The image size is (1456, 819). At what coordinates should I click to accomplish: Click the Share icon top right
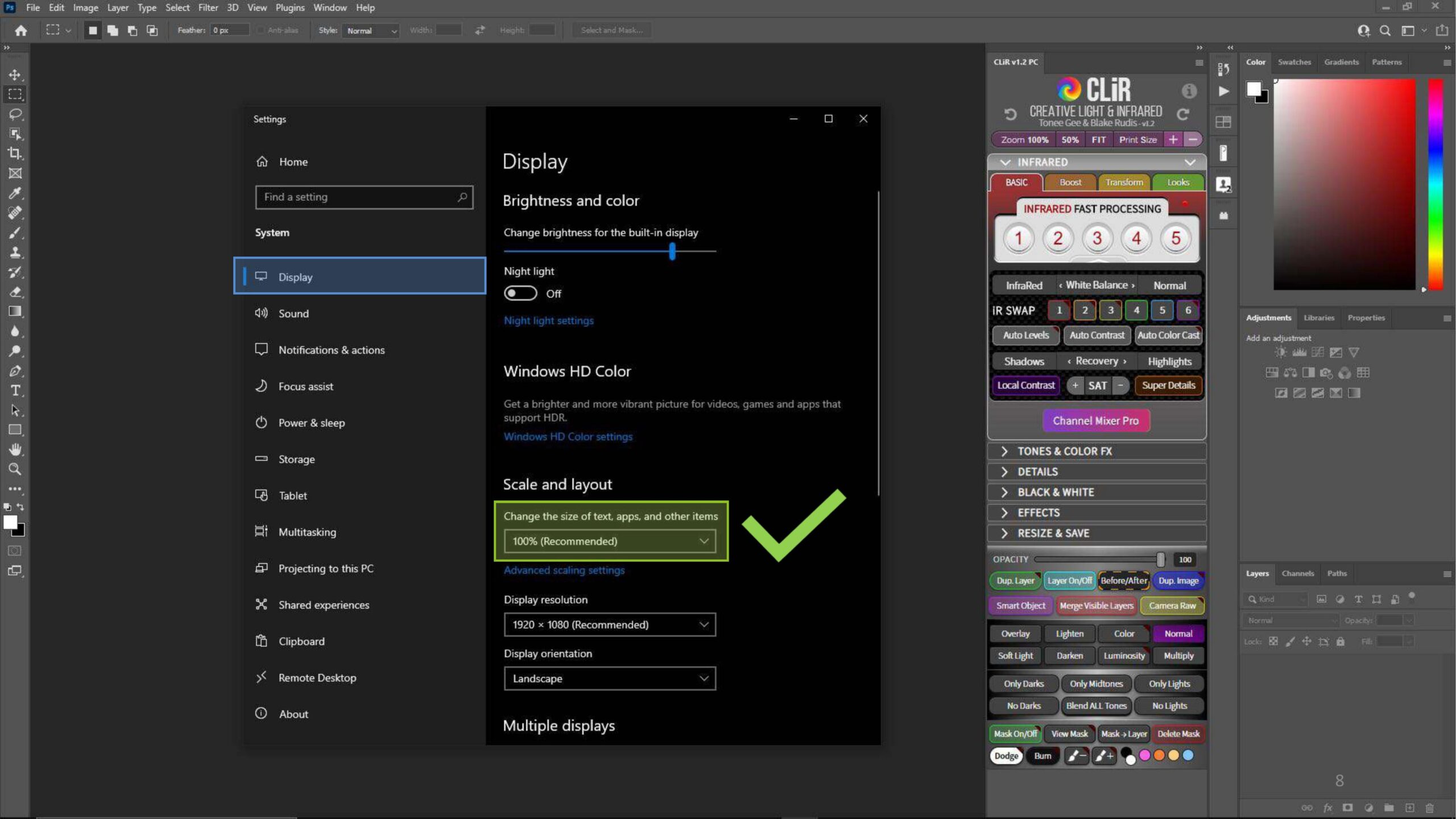[1442, 30]
